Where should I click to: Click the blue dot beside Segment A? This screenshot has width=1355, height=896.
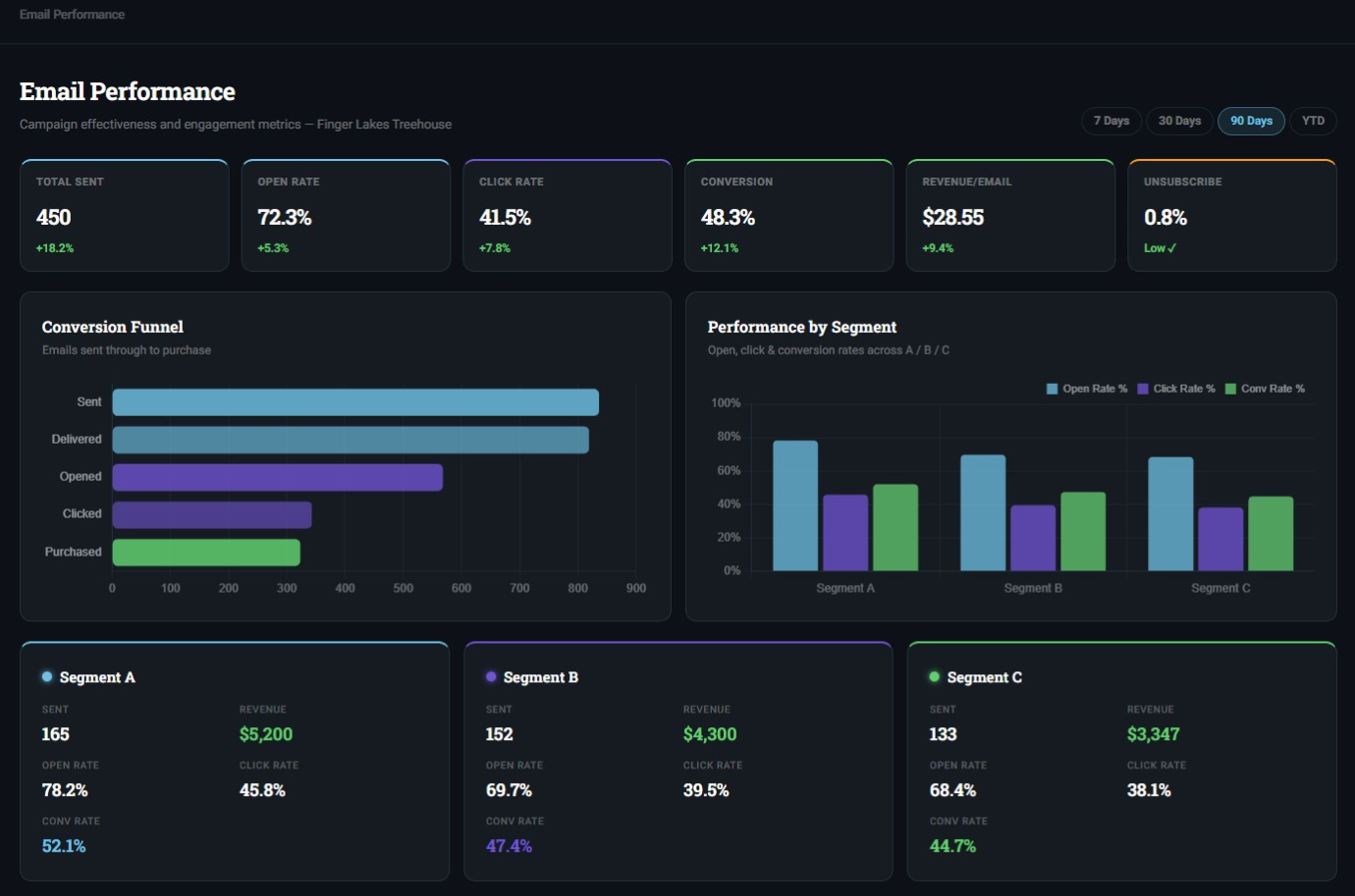tap(47, 676)
